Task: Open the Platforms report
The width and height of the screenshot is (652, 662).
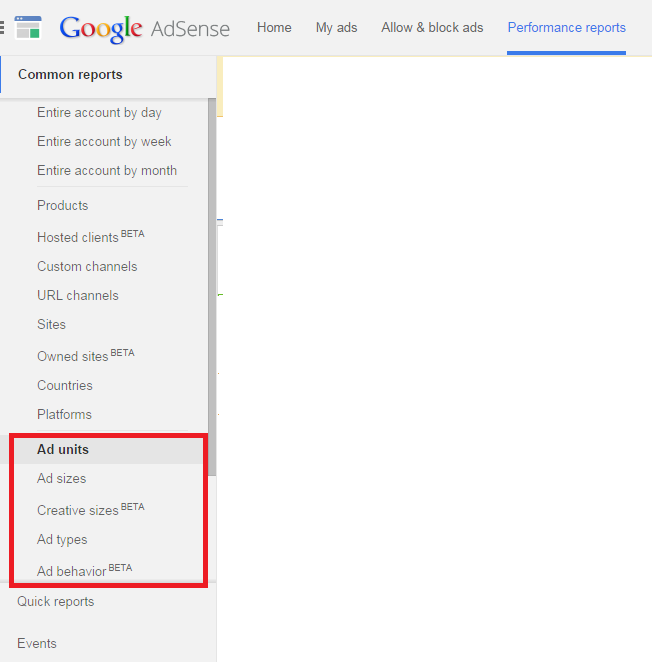Action: tap(64, 415)
